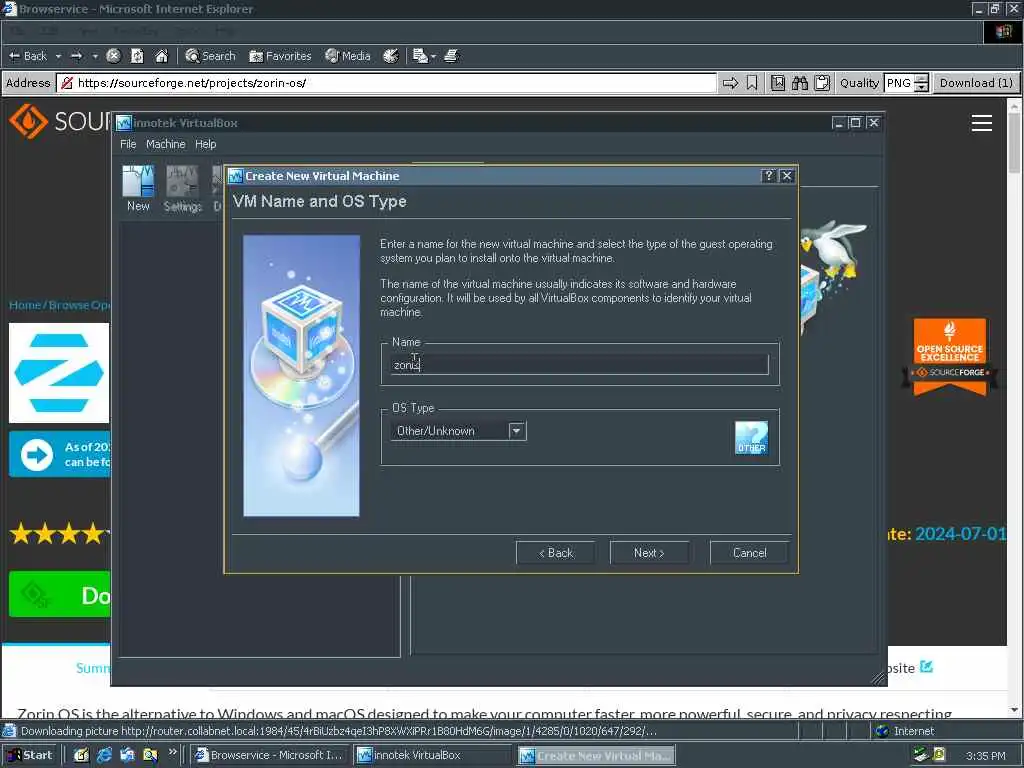
Task: Expand the OS Type dropdown arrow
Action: coord(517,431)
